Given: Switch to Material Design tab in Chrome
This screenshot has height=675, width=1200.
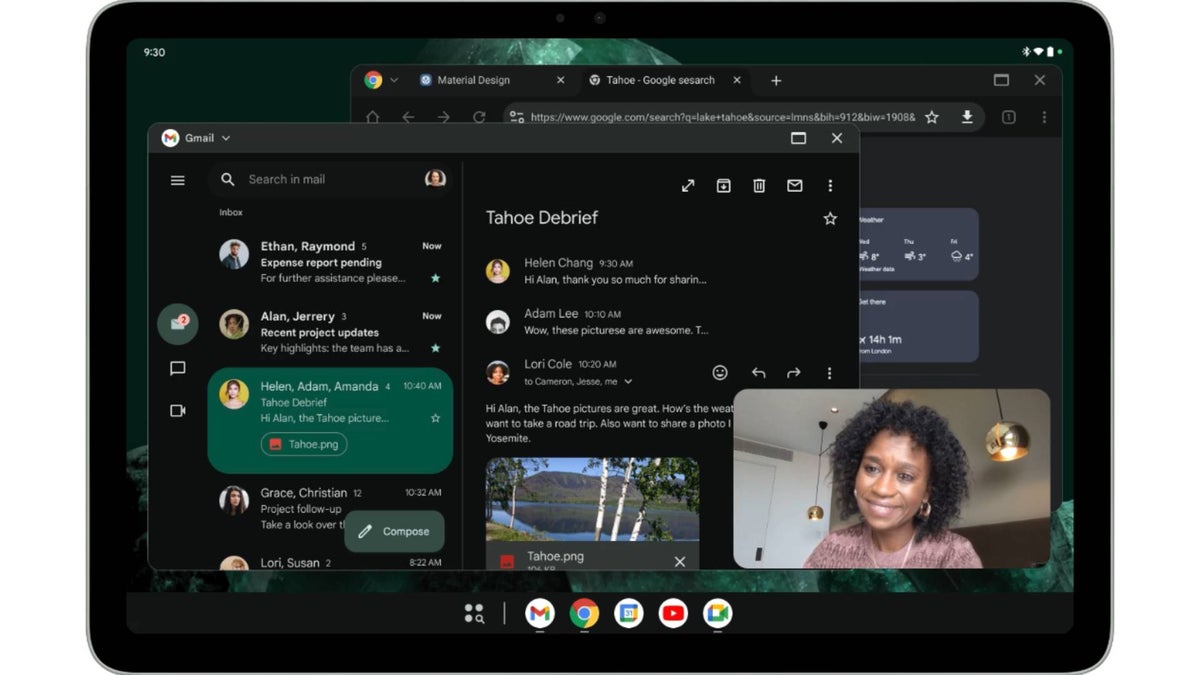Looking at the screenshot, I should click(x=473, y=80).
